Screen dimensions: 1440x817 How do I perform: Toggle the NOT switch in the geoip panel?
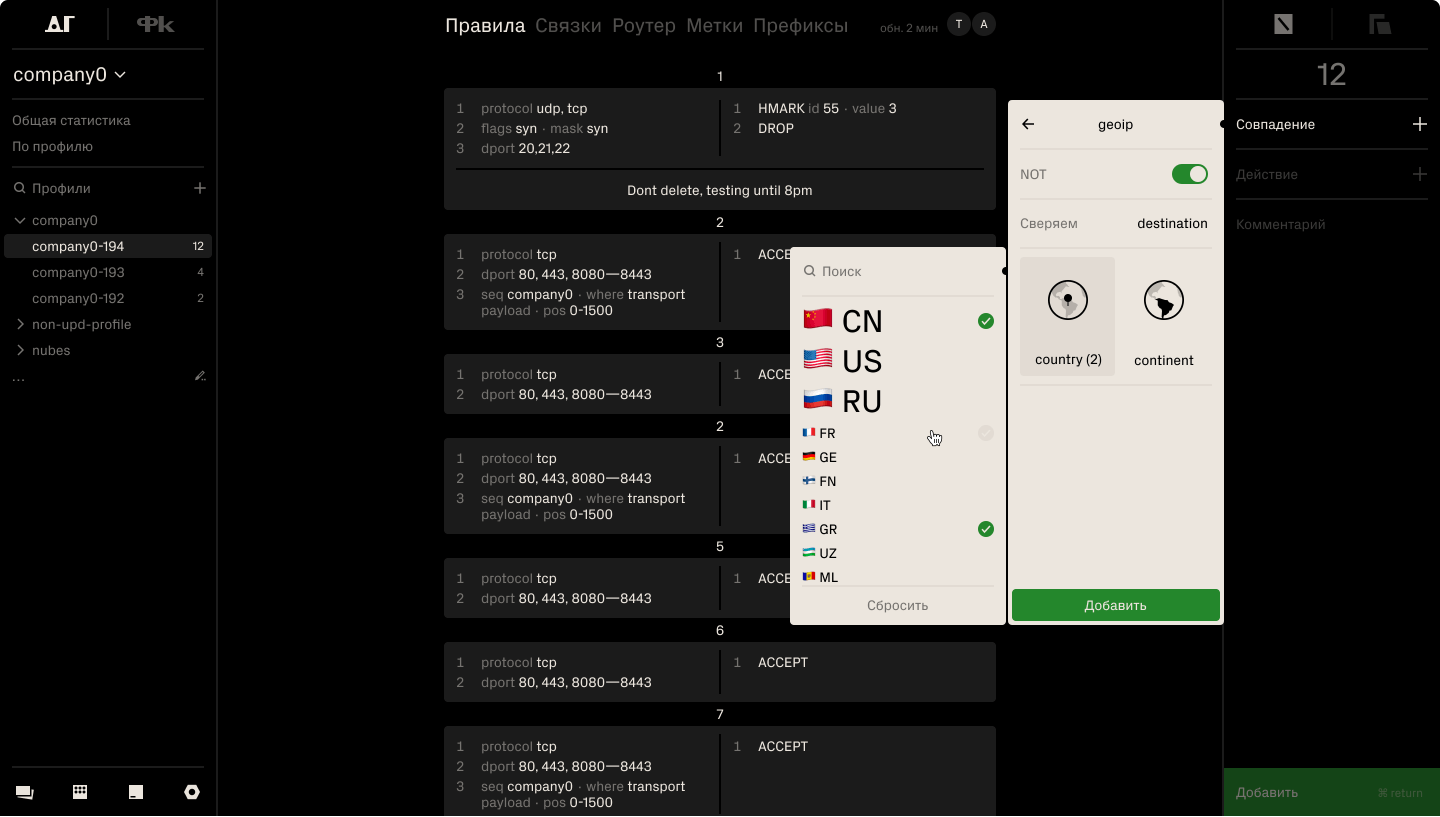click(1189, 173)
